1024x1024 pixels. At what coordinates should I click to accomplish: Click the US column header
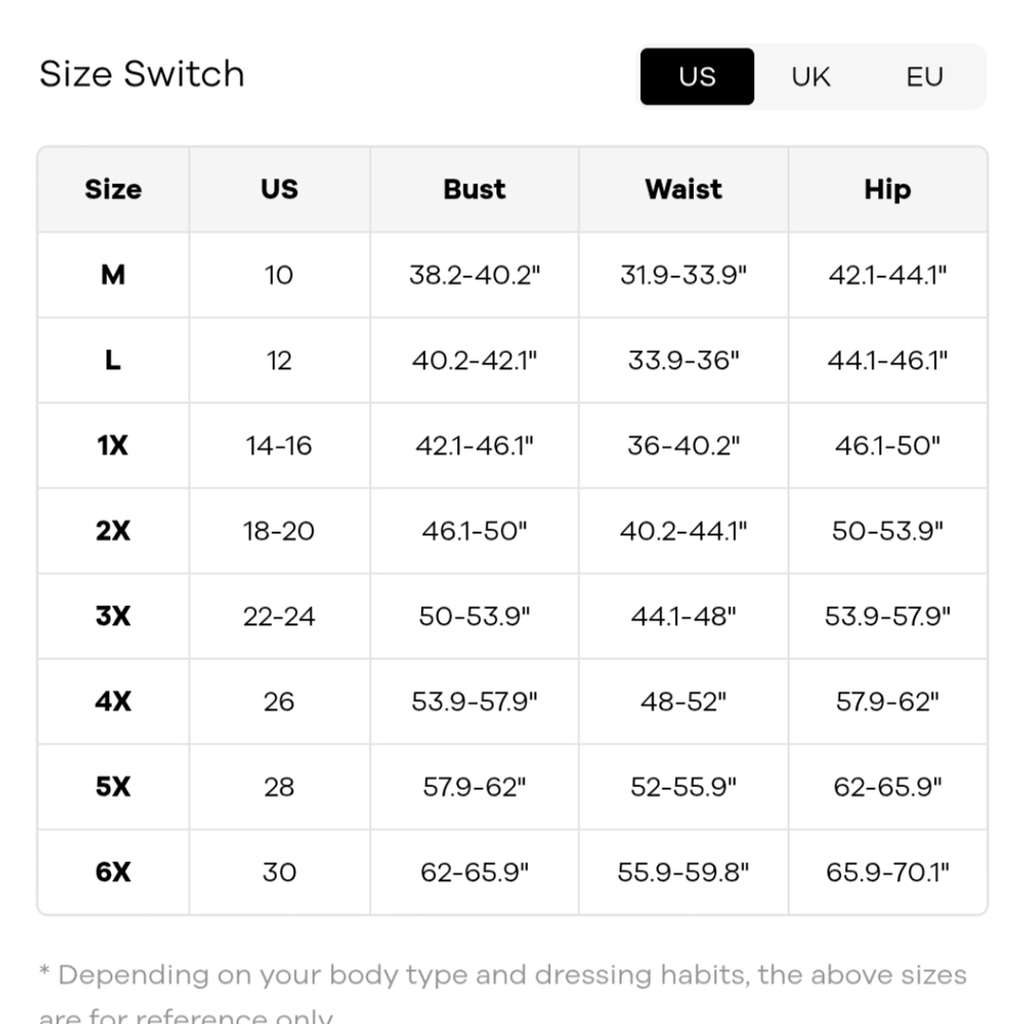pyautogui.click(x=280, y=189)
